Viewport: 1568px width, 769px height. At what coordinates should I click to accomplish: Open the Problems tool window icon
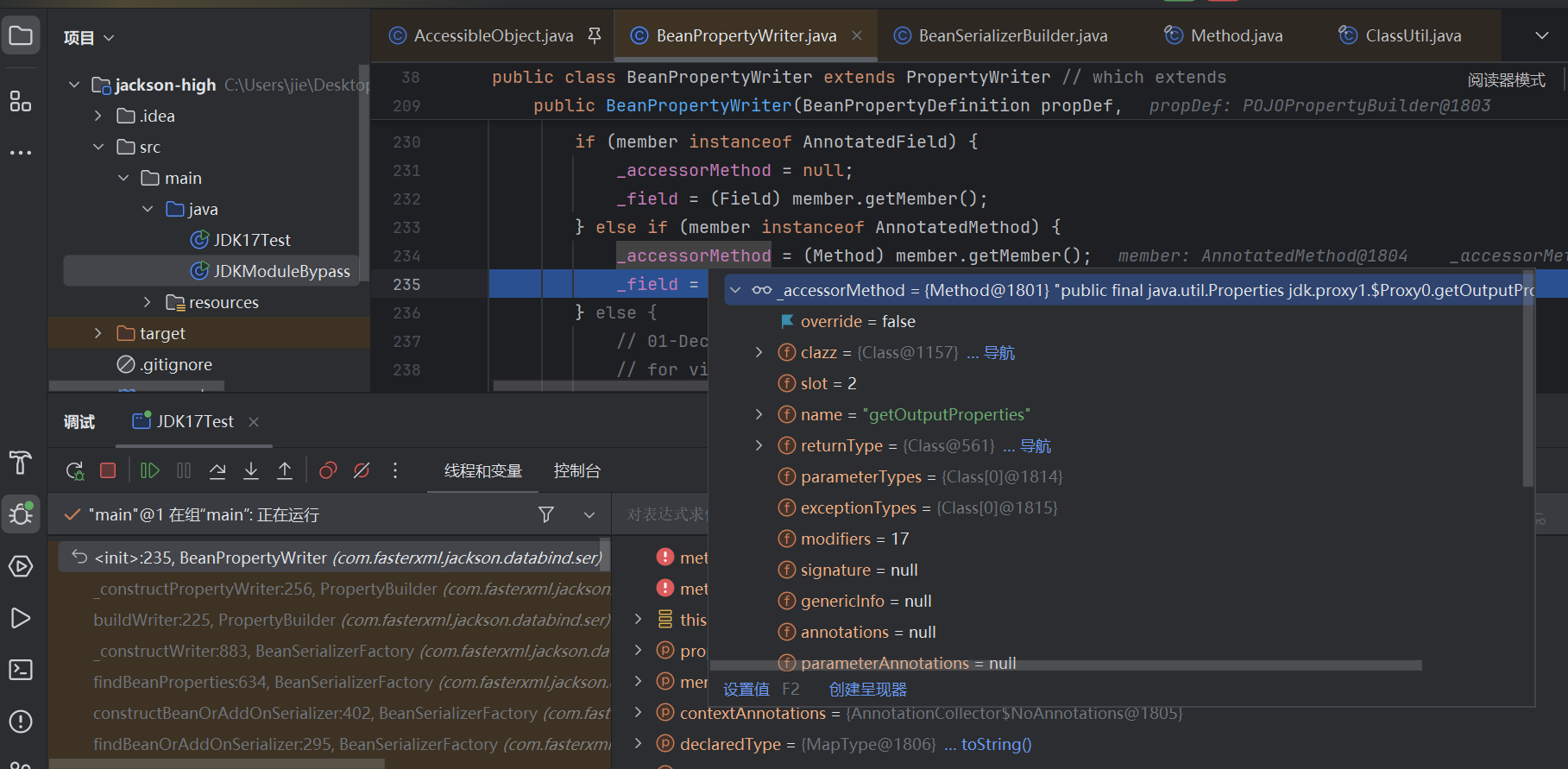tap(21, 722)
